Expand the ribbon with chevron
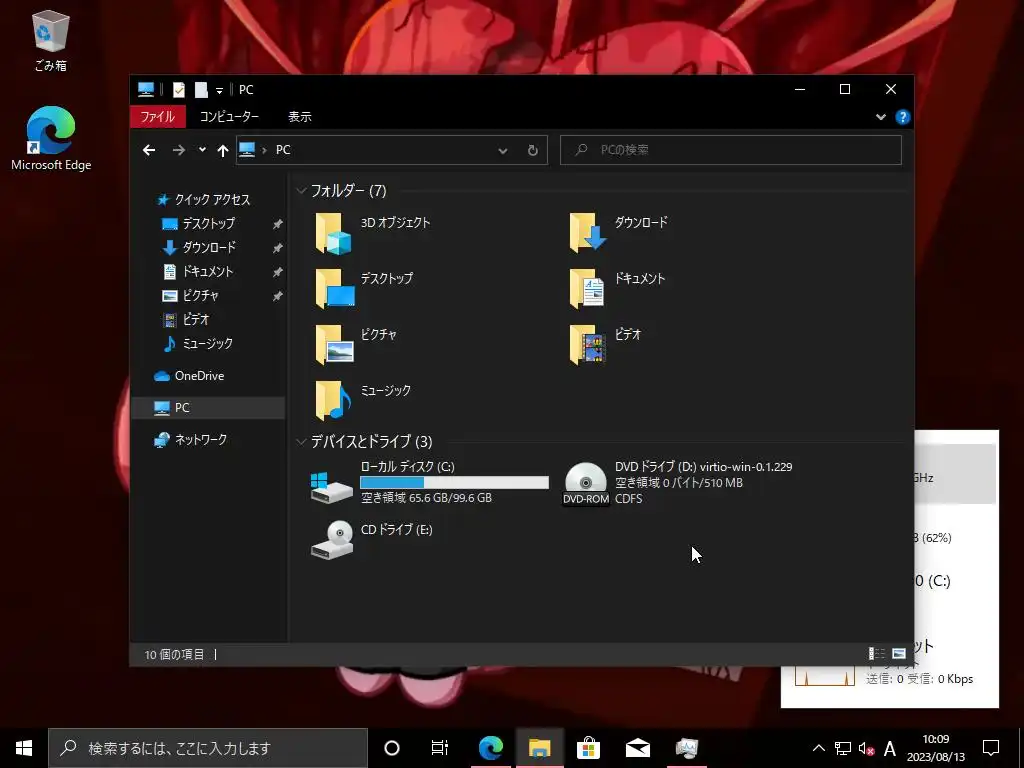1024x768 pixels. pos(880,117)
